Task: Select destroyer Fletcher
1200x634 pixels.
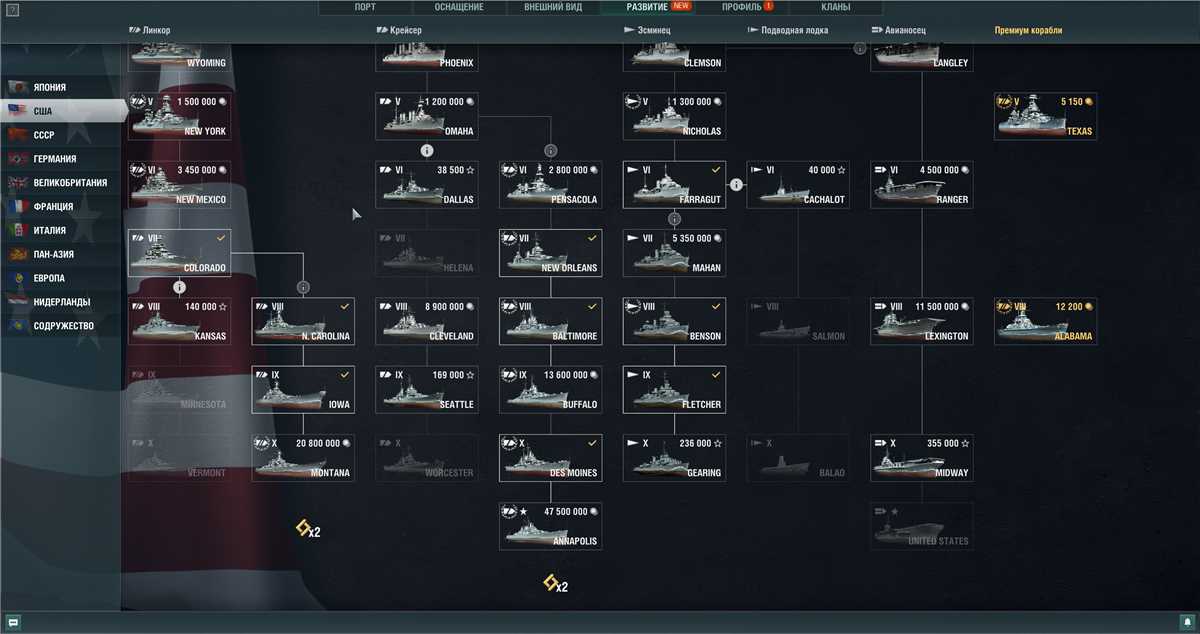Action: pyautogui.click(x=675, y=389)
